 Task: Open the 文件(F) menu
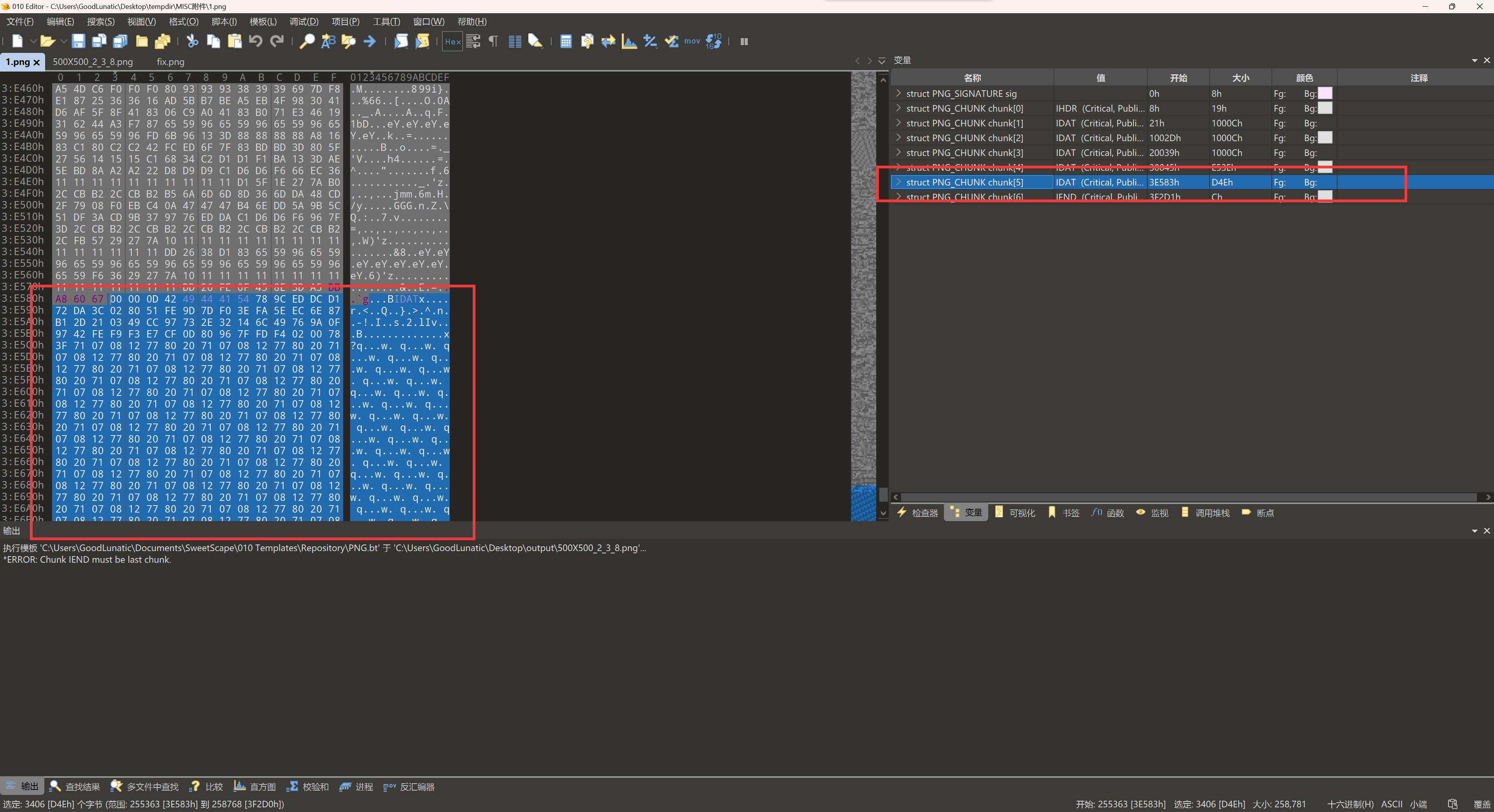20,21
